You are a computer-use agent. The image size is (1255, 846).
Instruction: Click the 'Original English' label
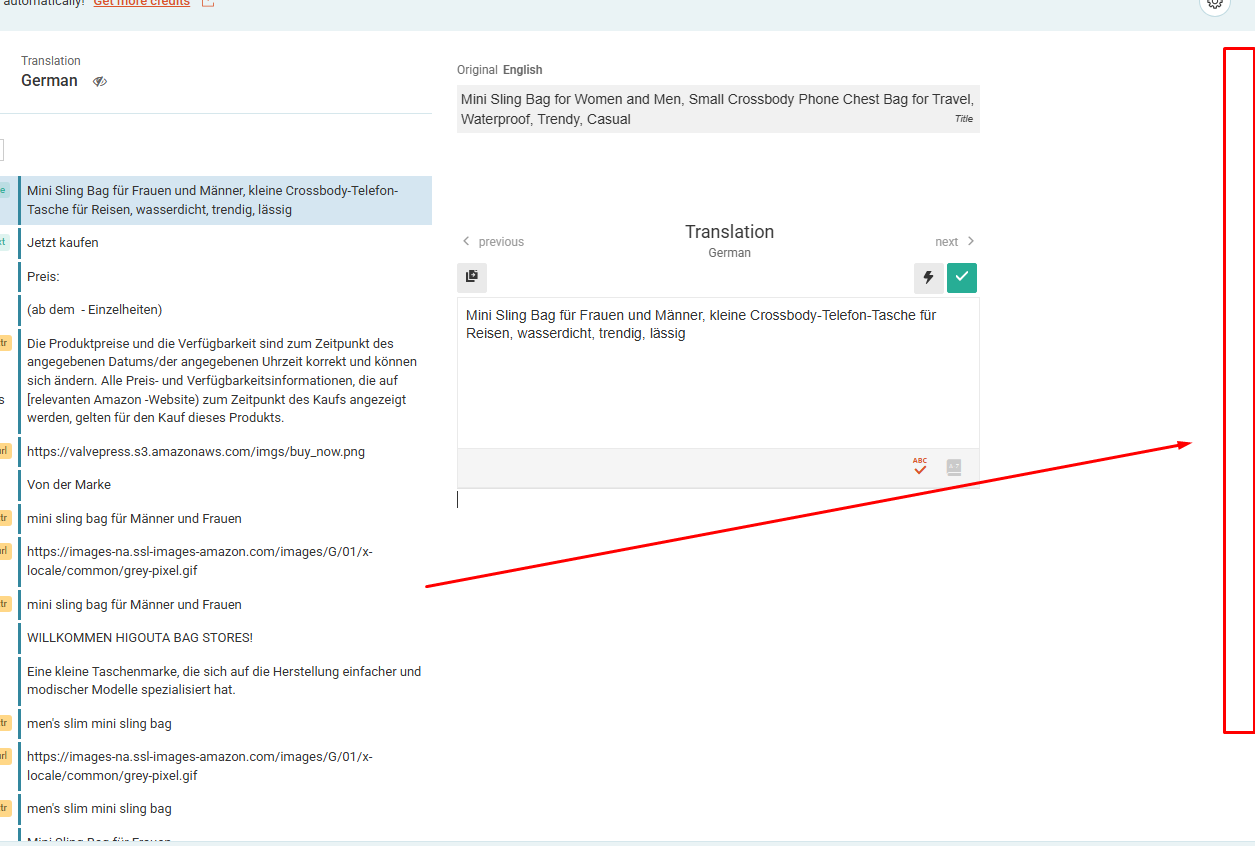tap(499, 70)
